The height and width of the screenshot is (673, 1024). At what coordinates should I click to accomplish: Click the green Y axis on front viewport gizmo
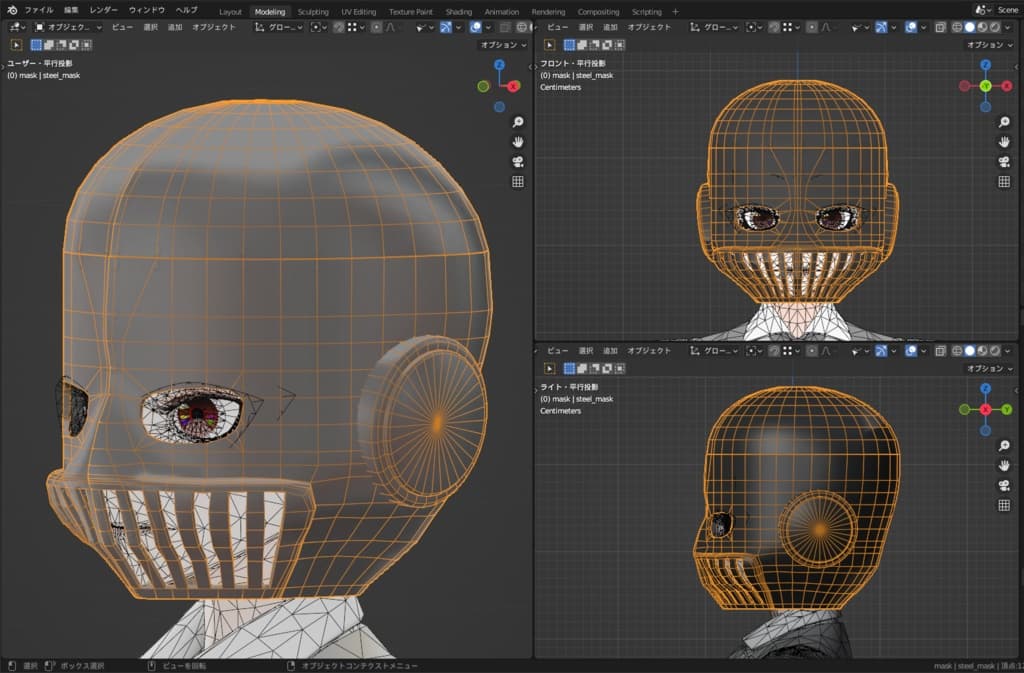985,86
